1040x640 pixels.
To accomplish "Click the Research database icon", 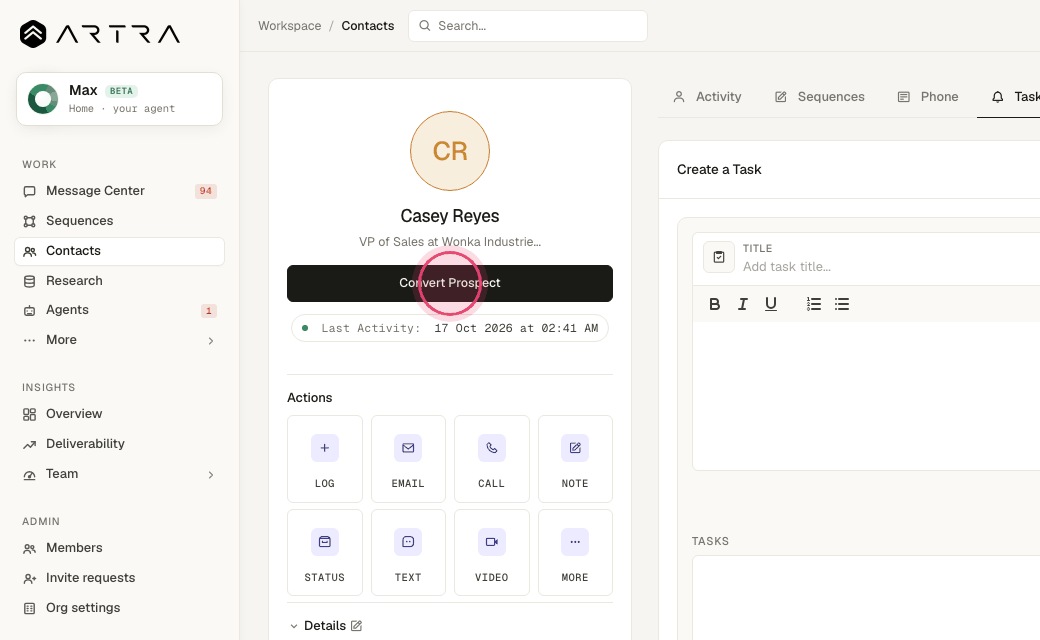I will point(29,281).
